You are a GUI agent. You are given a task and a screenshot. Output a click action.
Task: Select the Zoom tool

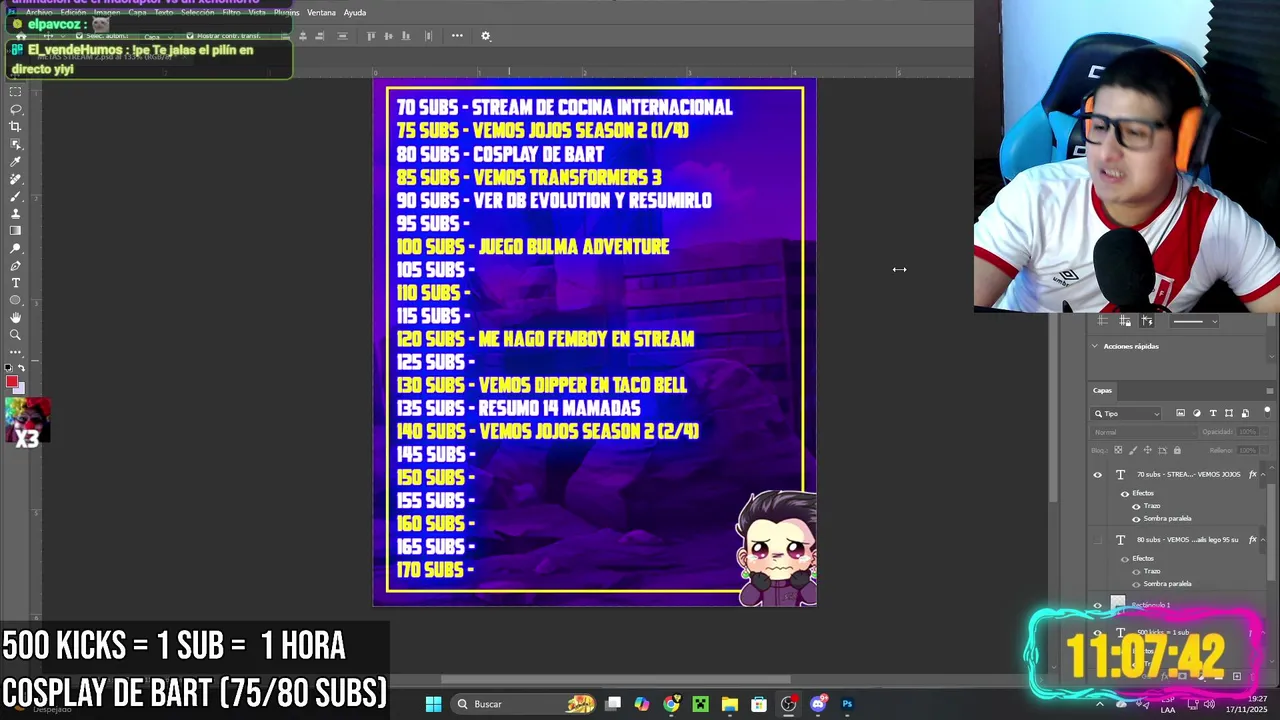[x=15, y=335]
